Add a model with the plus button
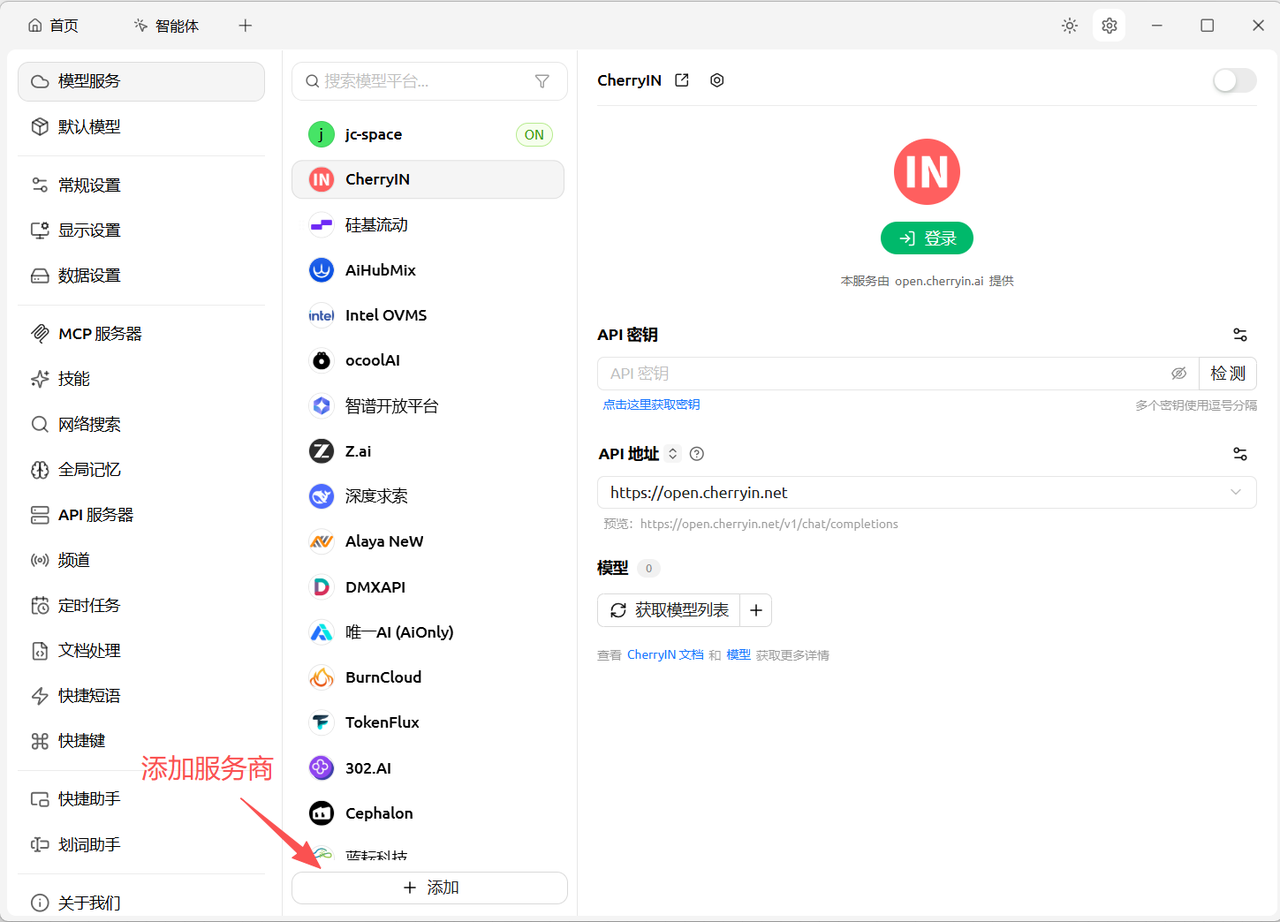The width and height of the screenshot is (1280, 922). (756, 610)
